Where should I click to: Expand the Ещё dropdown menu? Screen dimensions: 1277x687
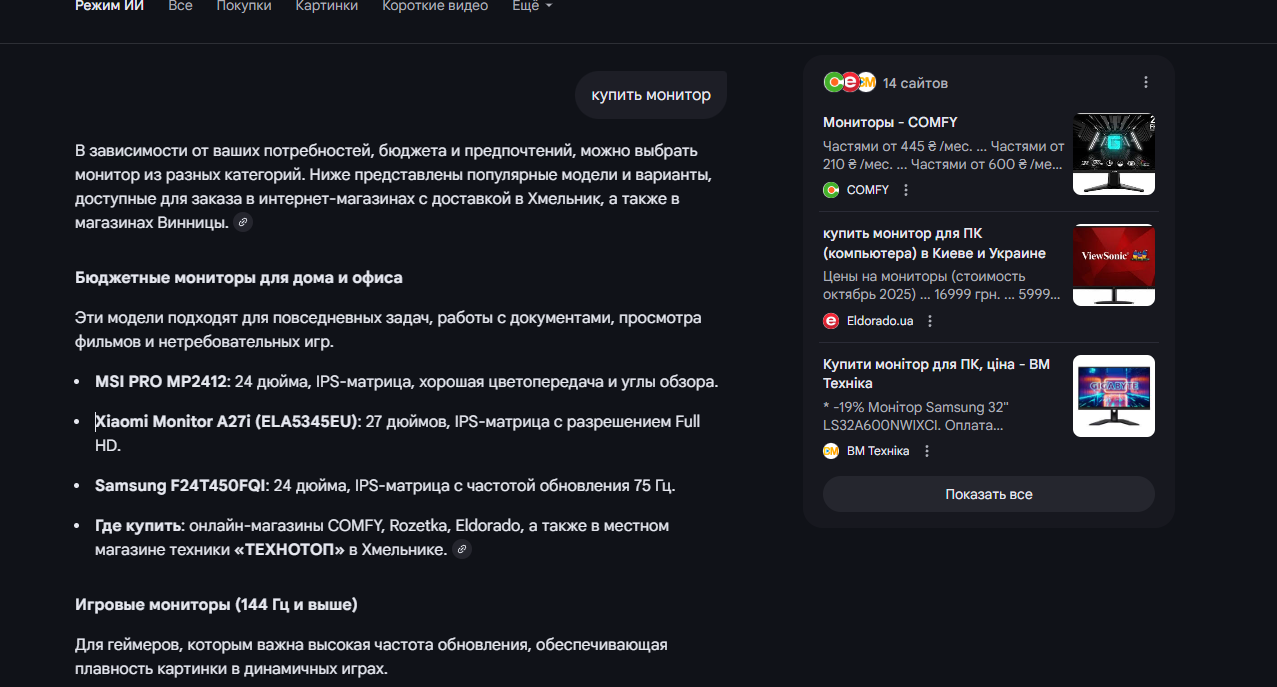532,6
